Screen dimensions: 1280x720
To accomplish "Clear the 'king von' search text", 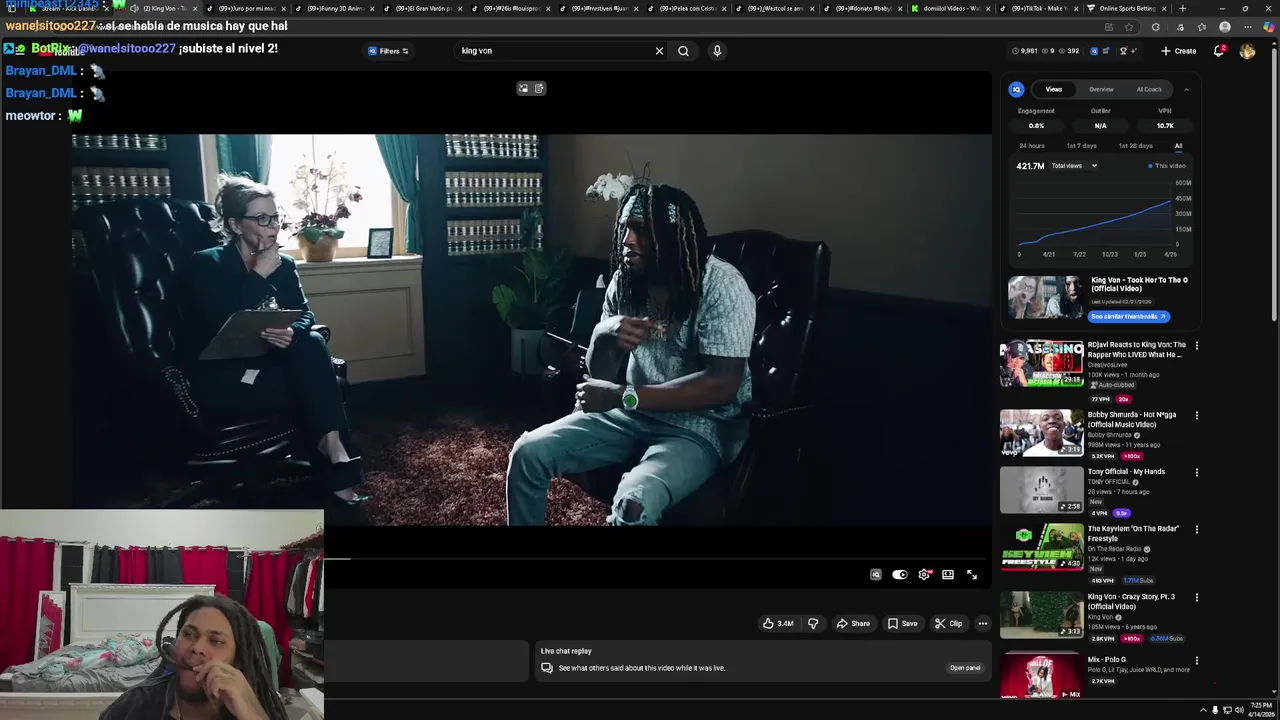I will point(659,51).
